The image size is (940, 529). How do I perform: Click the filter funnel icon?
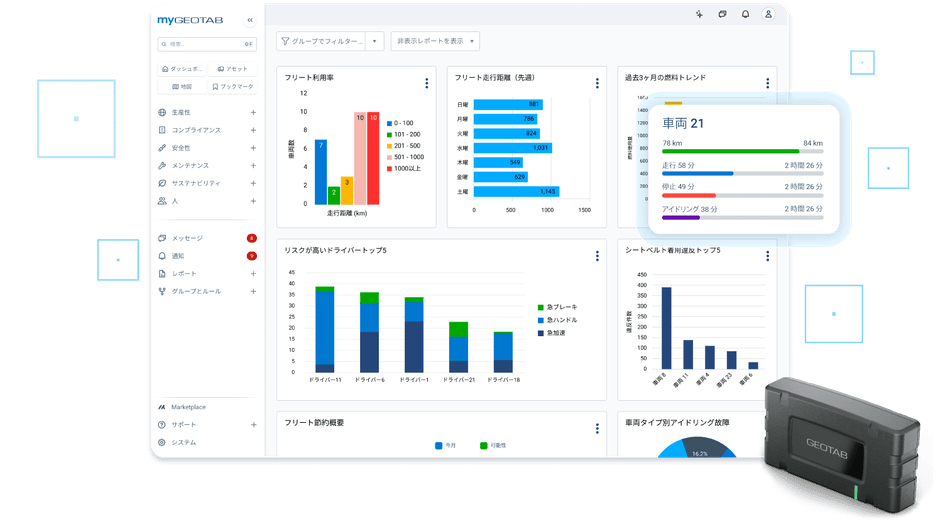285,41
